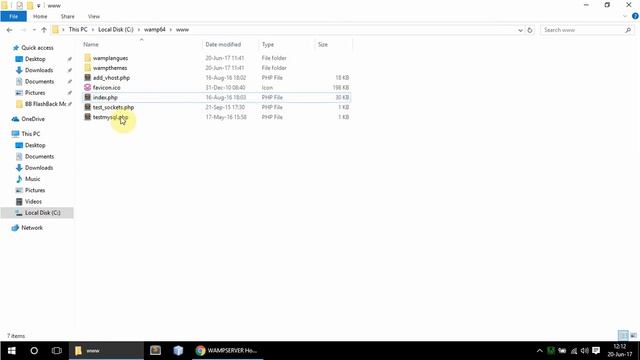The width and height of the screenshot is (640, 360).
Task: Open Quick access in the sidebar
Action: pos(37,48)
